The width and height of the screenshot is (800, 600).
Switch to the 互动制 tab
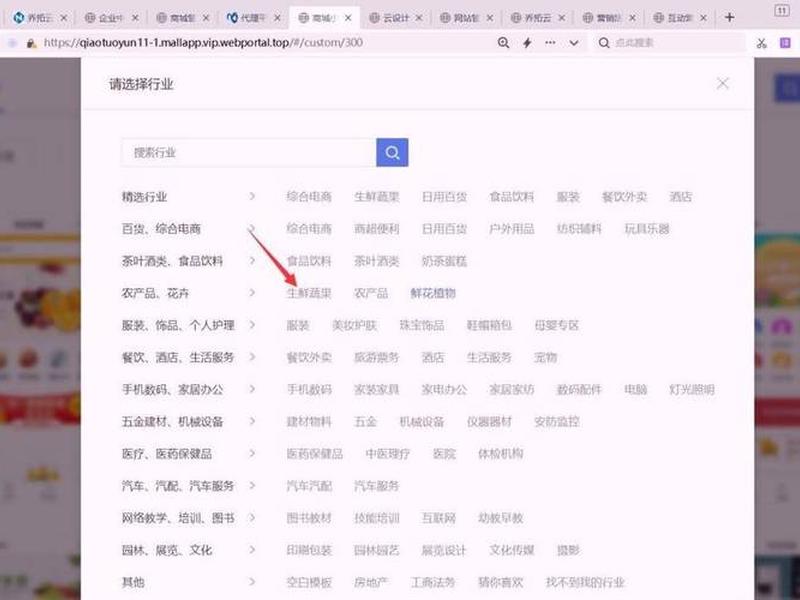[x=680, y=18]
